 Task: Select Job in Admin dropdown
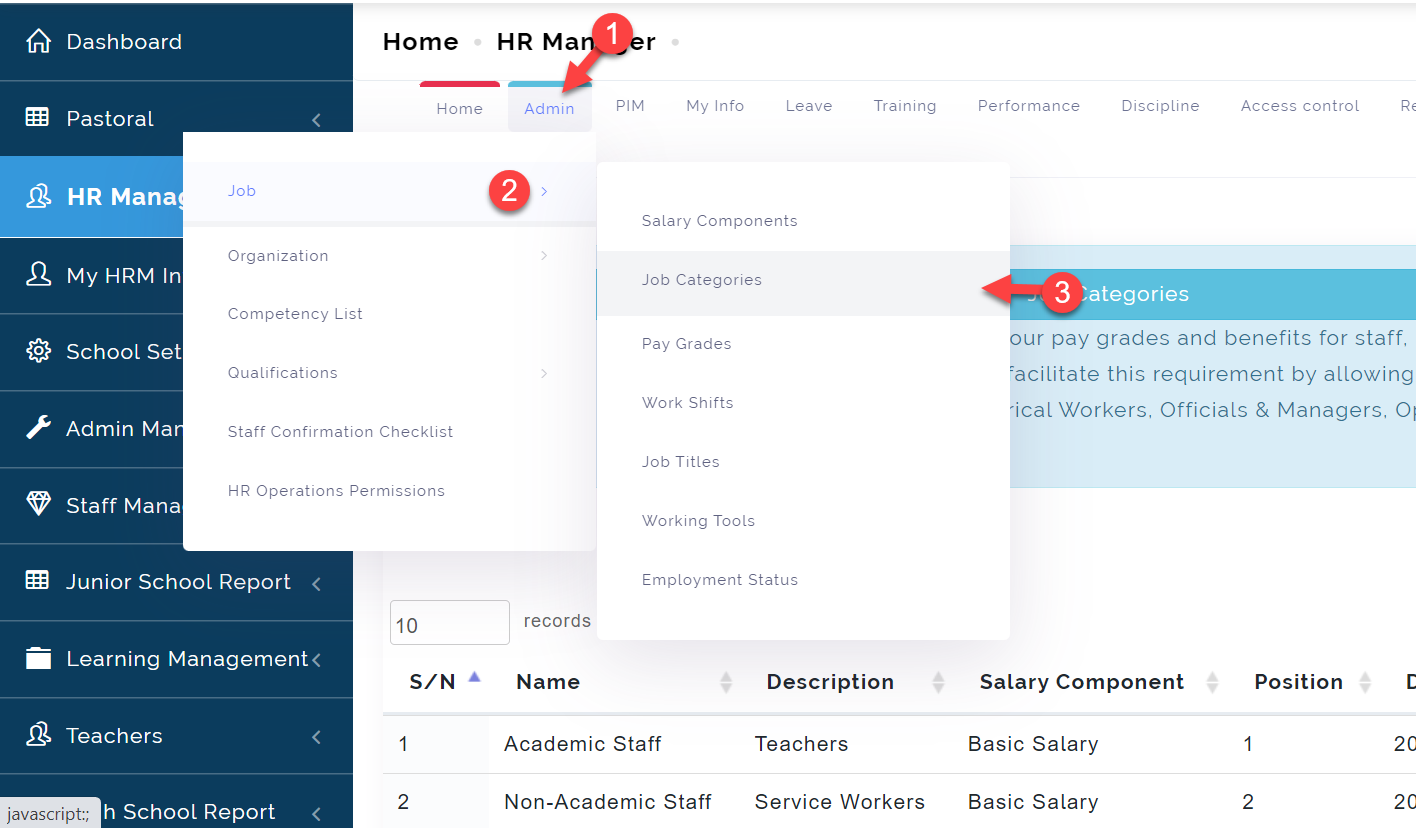point(389,191)
